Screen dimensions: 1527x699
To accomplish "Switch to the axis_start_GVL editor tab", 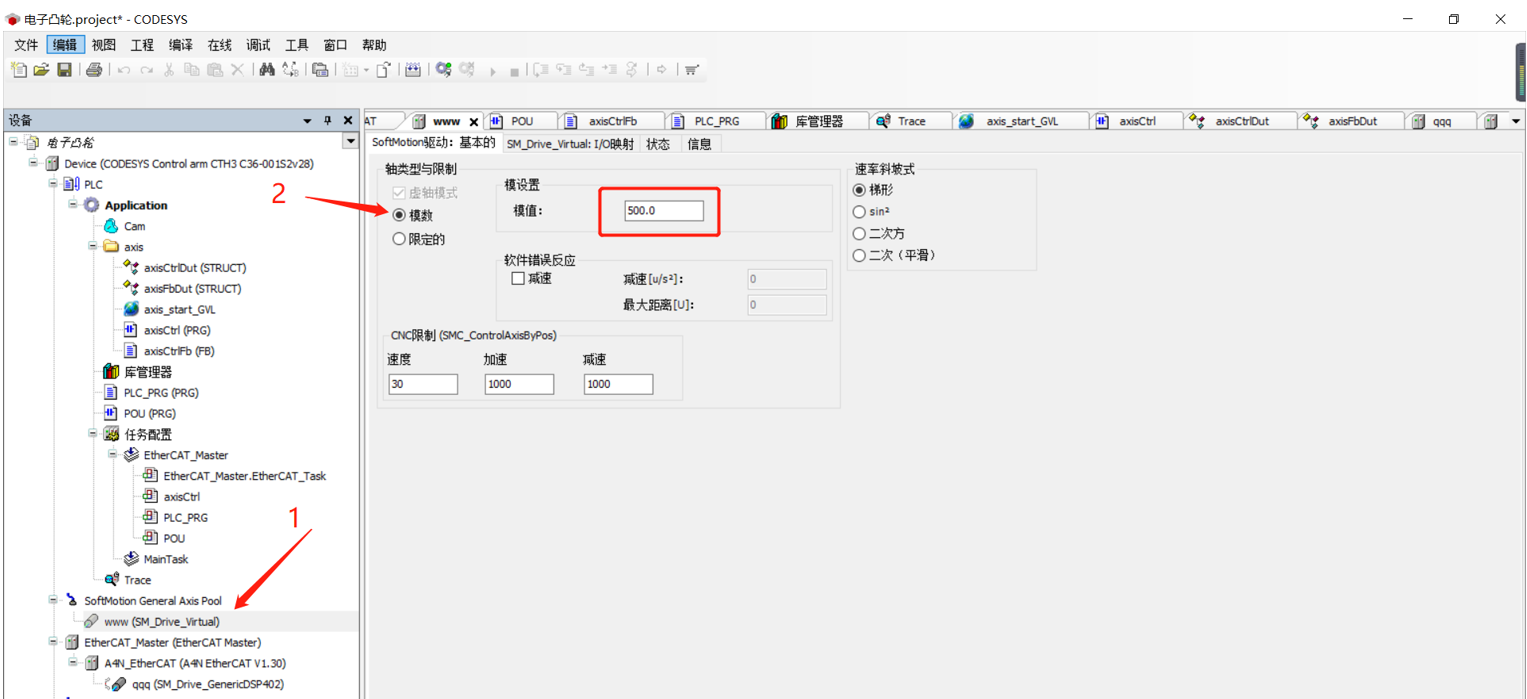I will [x=1021, y=121].
